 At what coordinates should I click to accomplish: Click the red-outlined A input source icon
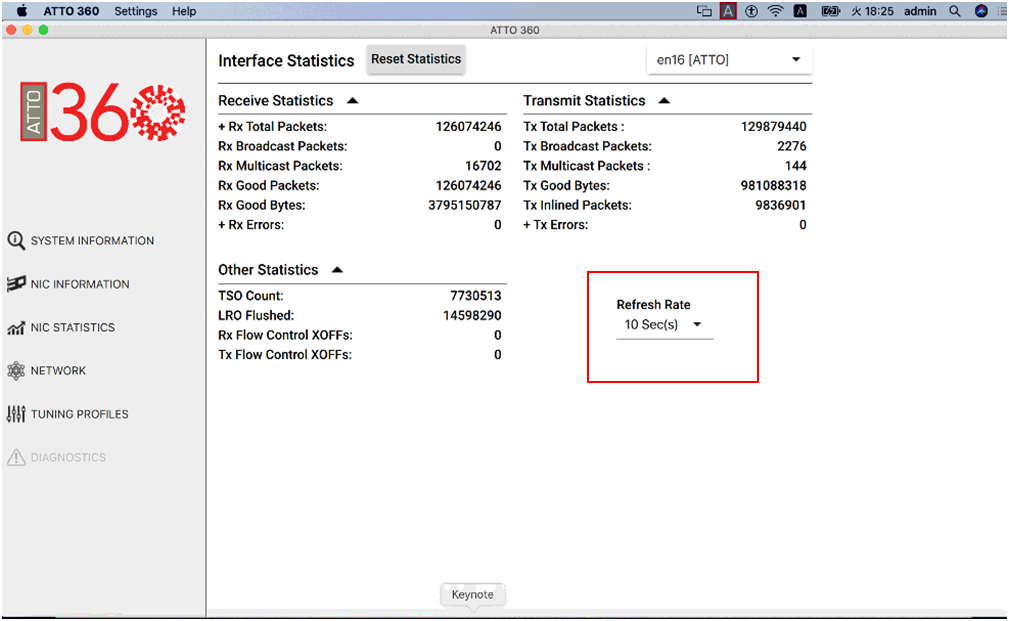coord(728,11)
